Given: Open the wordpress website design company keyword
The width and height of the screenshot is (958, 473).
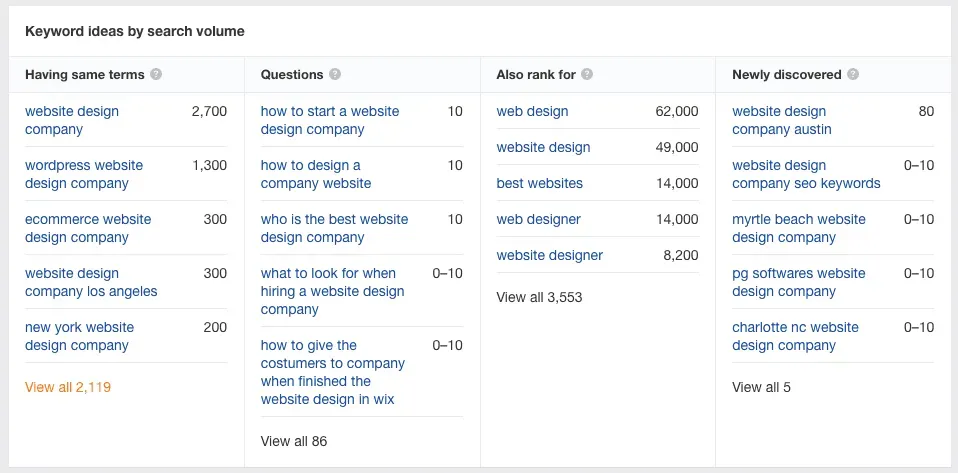Looking at the screenshot, I should 83,174.
